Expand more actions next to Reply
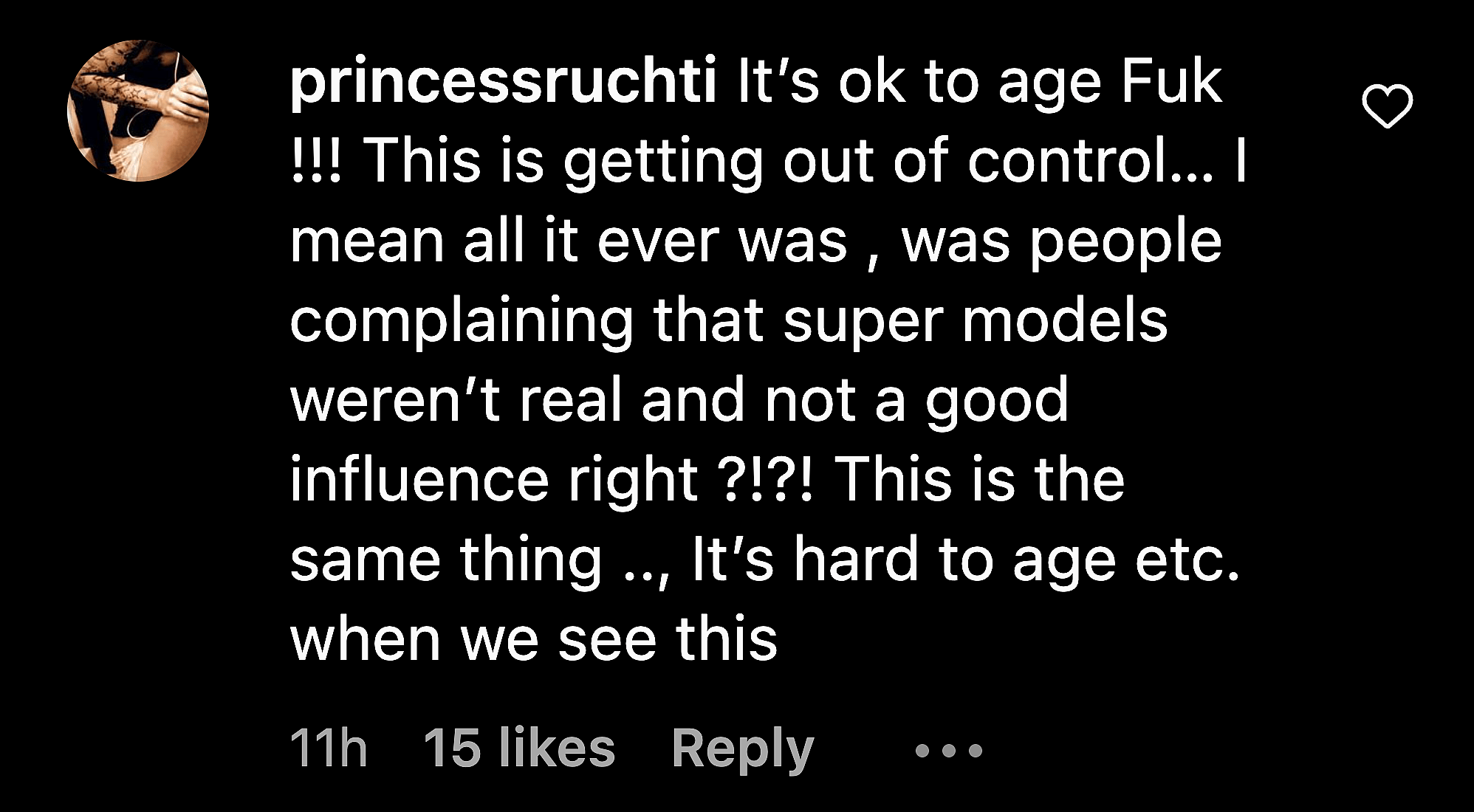The image size is (1474, 812). click(948, 751)
